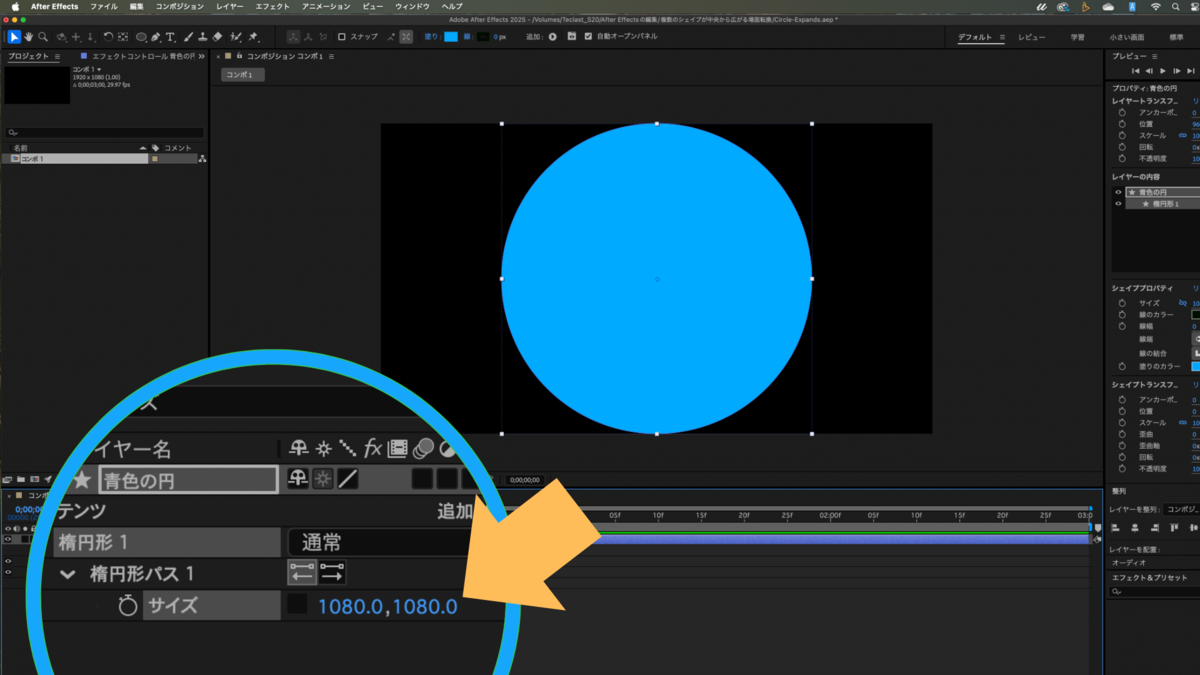Image resolution: width=1200 pixels, height=675 pixels.
Task: Open the コンポ 1 dropdown in project preview
Action: pyautogui.click(x=99, y=70)
